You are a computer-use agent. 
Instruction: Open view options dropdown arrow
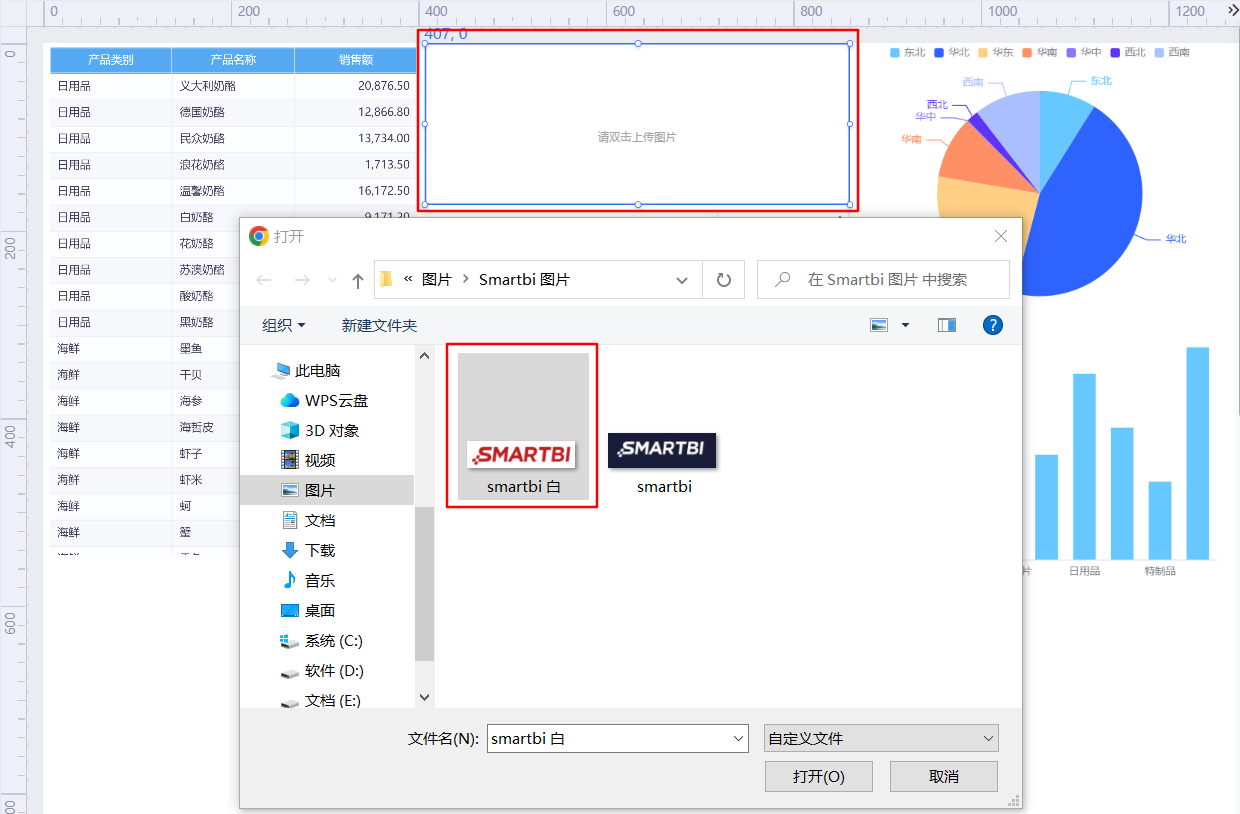pos(905,325)
